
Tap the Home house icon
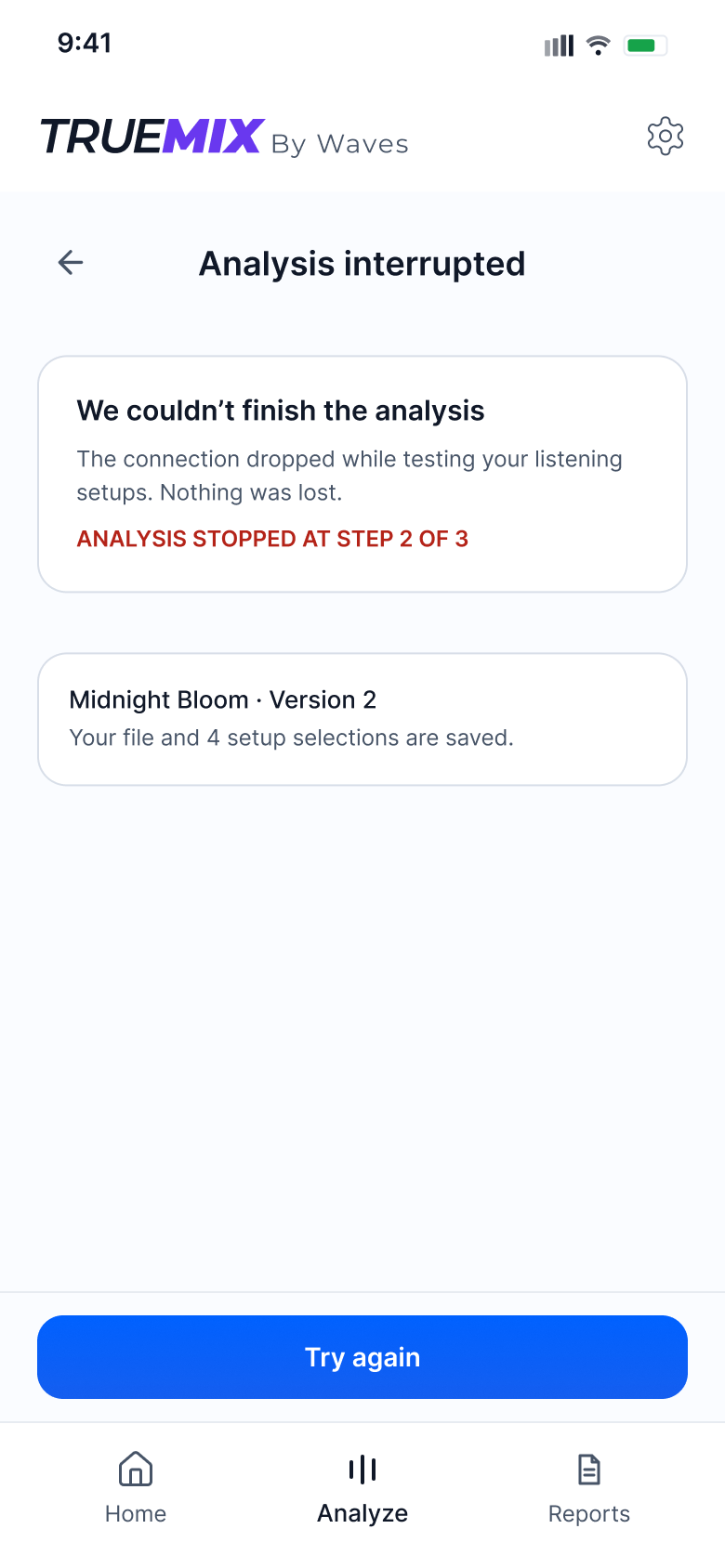tap(136, 1470)
